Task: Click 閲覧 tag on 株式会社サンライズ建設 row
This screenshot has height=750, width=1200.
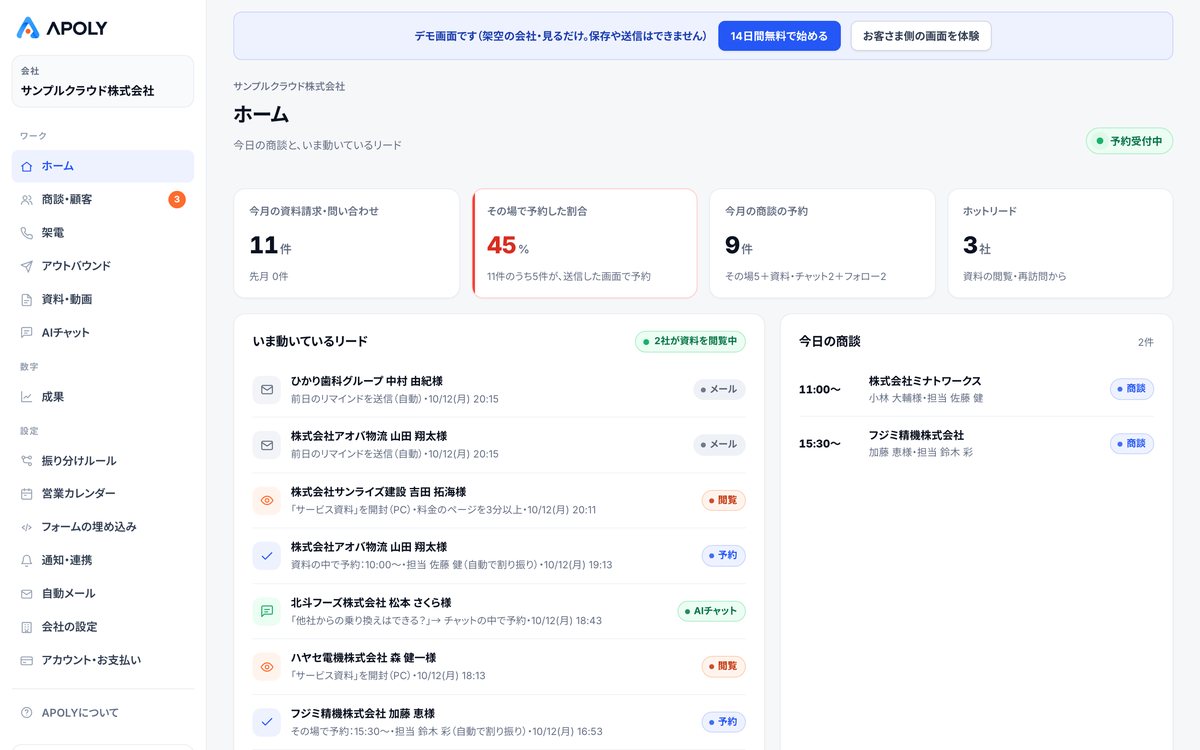Action: click(723, 500)
